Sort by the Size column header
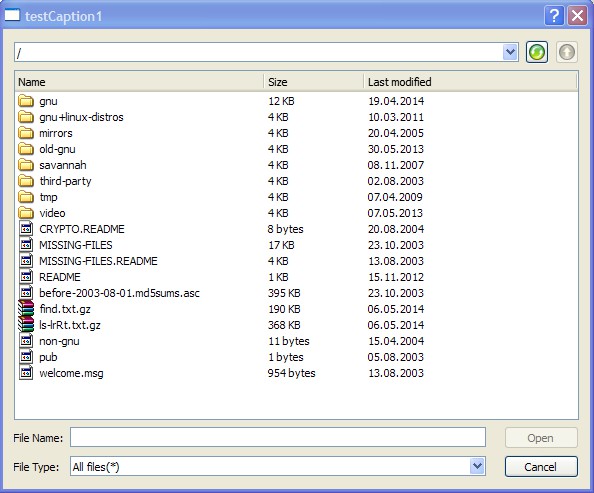 point(314,82)
